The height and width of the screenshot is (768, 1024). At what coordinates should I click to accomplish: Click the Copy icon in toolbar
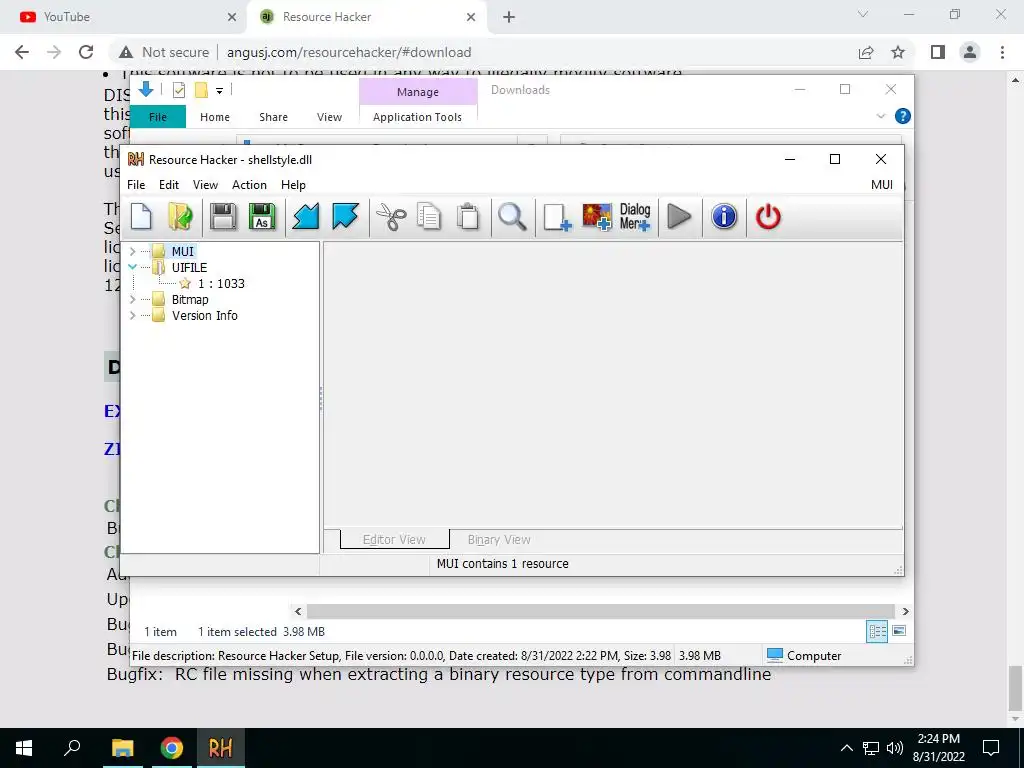point(429,217)
